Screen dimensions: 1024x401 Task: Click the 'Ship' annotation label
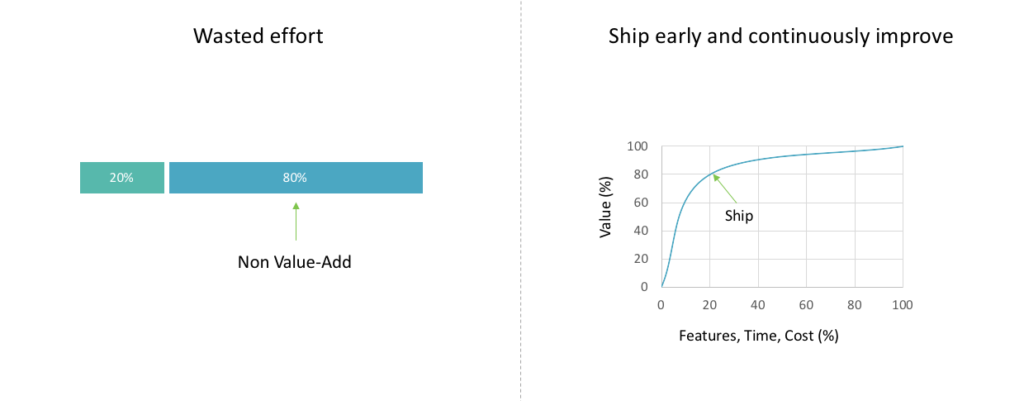(x=739, y=216)
